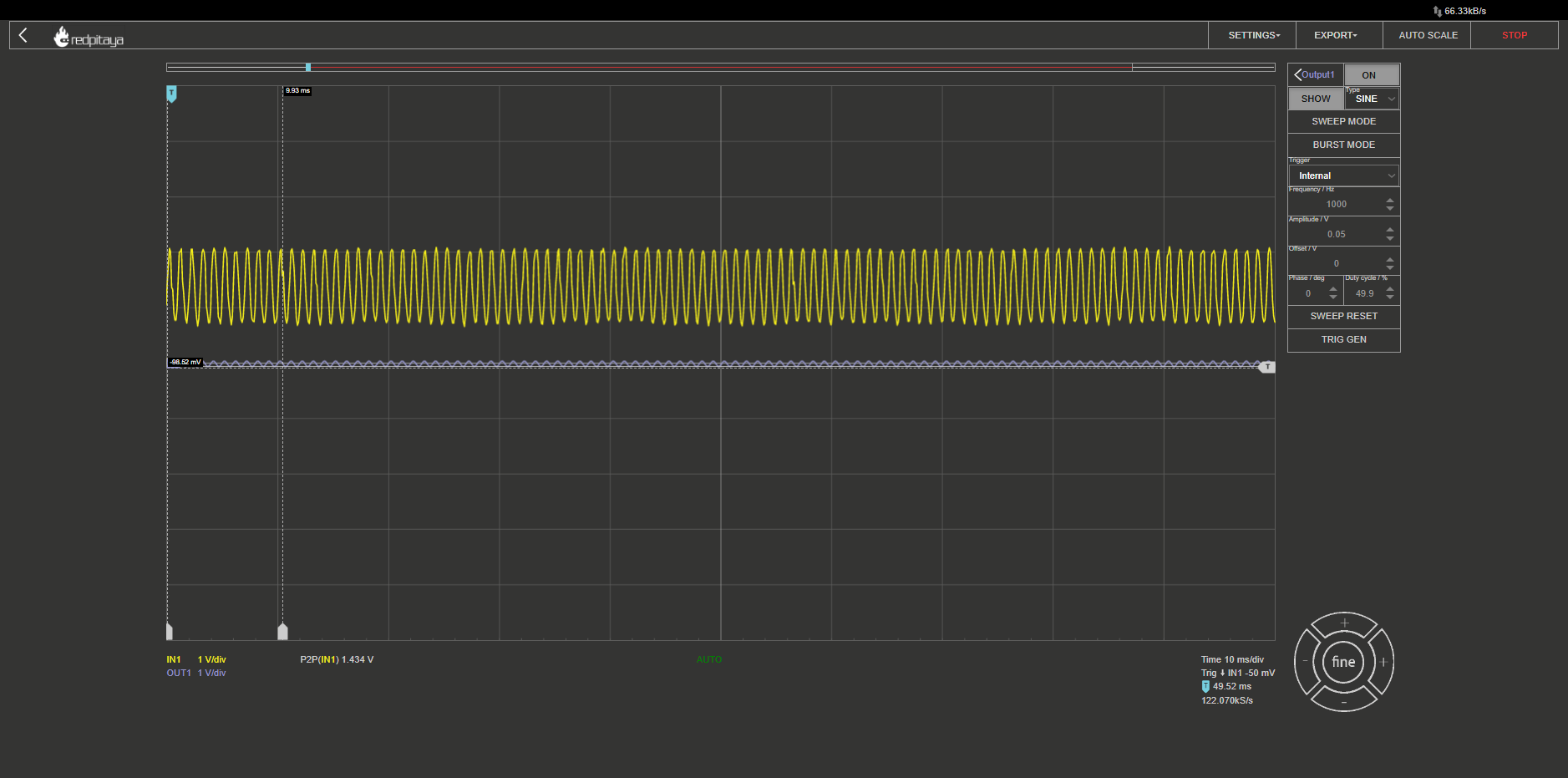Open the EXPORT menu
Screen dimensions: 1568x778
coord(1335,35)
